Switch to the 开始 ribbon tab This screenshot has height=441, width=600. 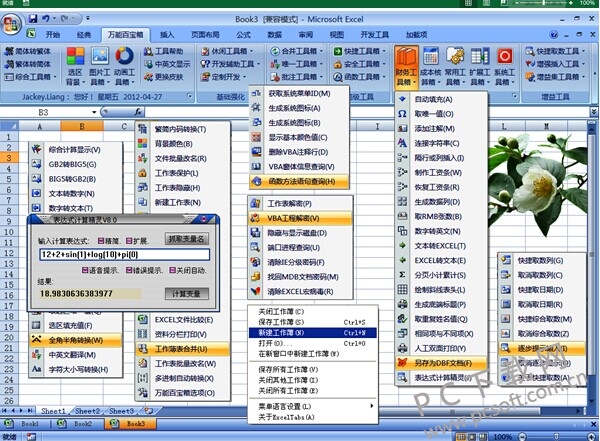coord(53,35)
